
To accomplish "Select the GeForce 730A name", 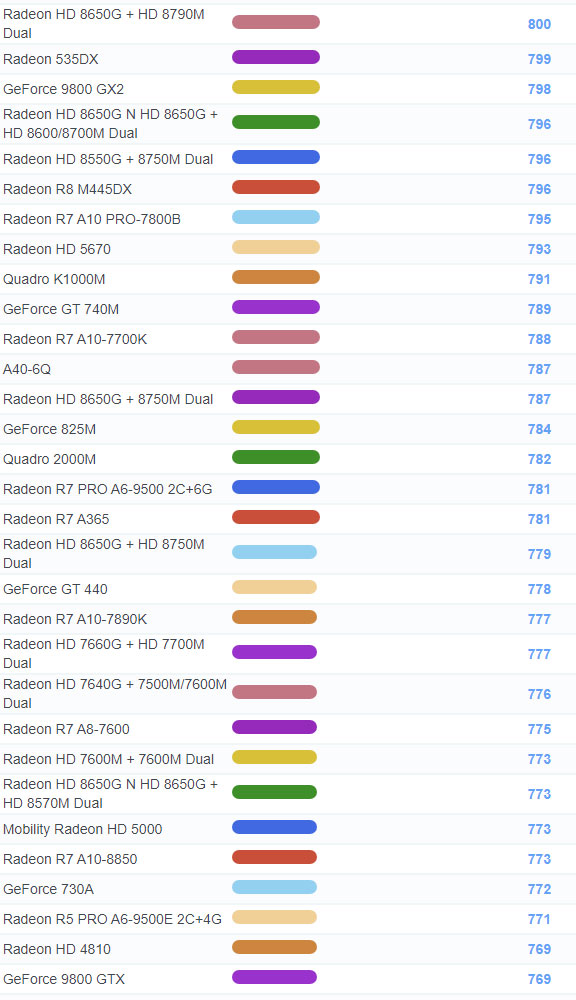I will click(48, 889).
